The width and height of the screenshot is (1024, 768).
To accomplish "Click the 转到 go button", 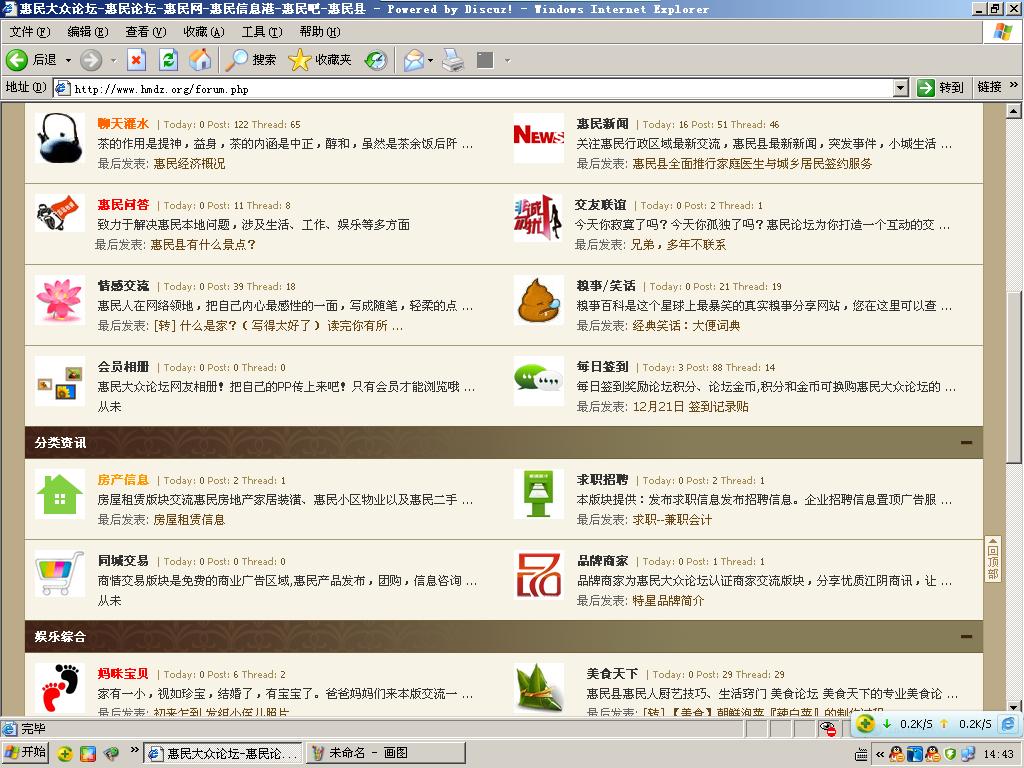I will tap(941, 88).
